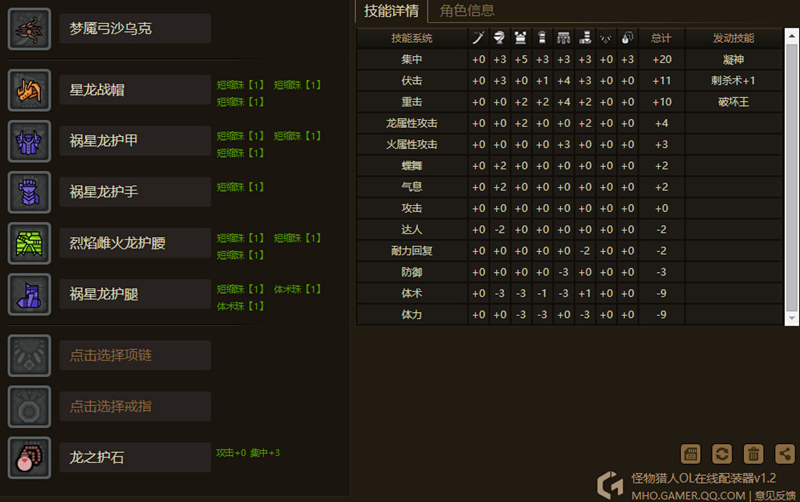Change the waist armor 烈焰雌火龙护腰
This screenshot has height=502, width=800.
coord(135,243)
